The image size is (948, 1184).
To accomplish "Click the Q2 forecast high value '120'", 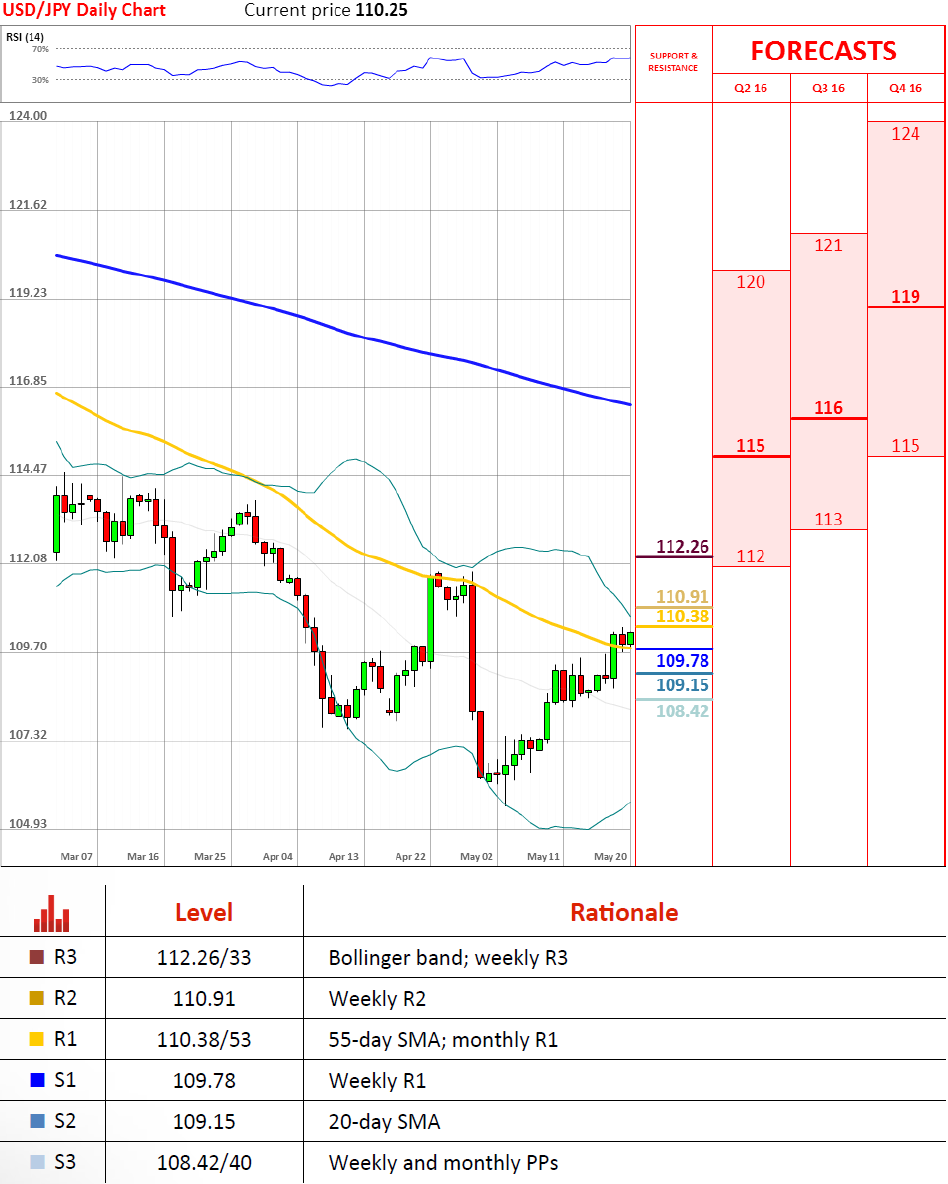I will [x=751, y=282].
